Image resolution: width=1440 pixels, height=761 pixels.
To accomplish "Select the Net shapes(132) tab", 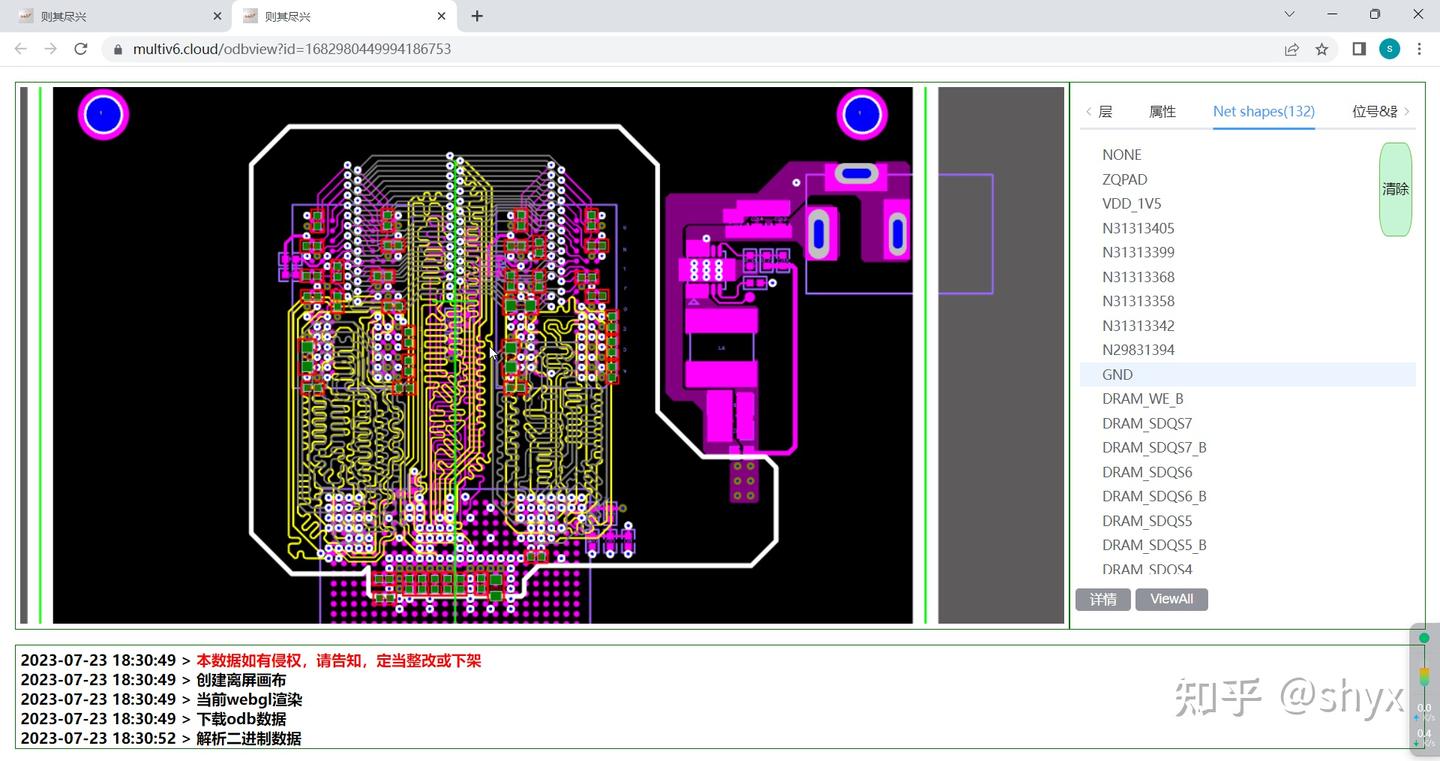I will tap(1264, 112).
